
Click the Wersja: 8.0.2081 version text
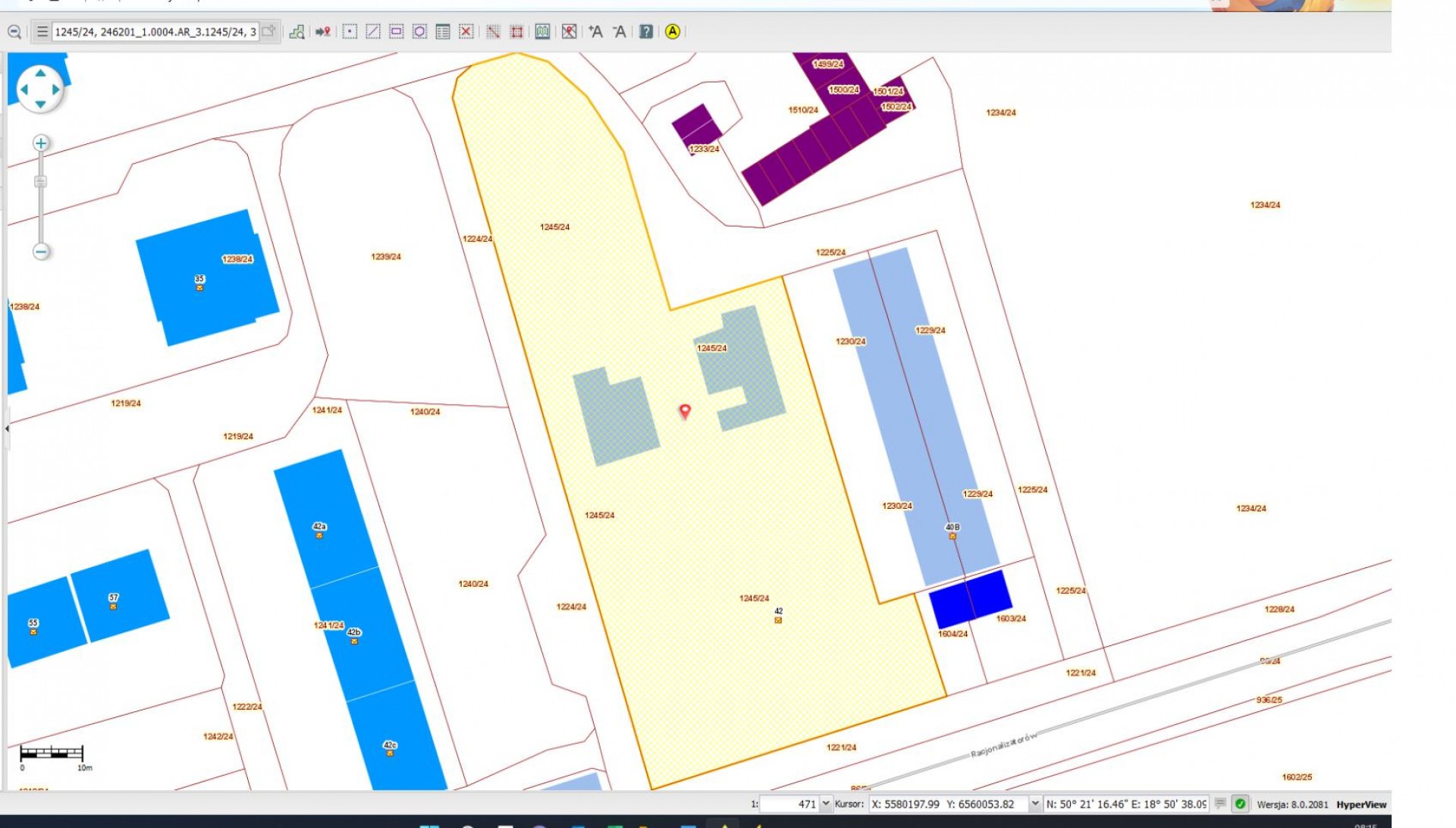pos(1292,804)
